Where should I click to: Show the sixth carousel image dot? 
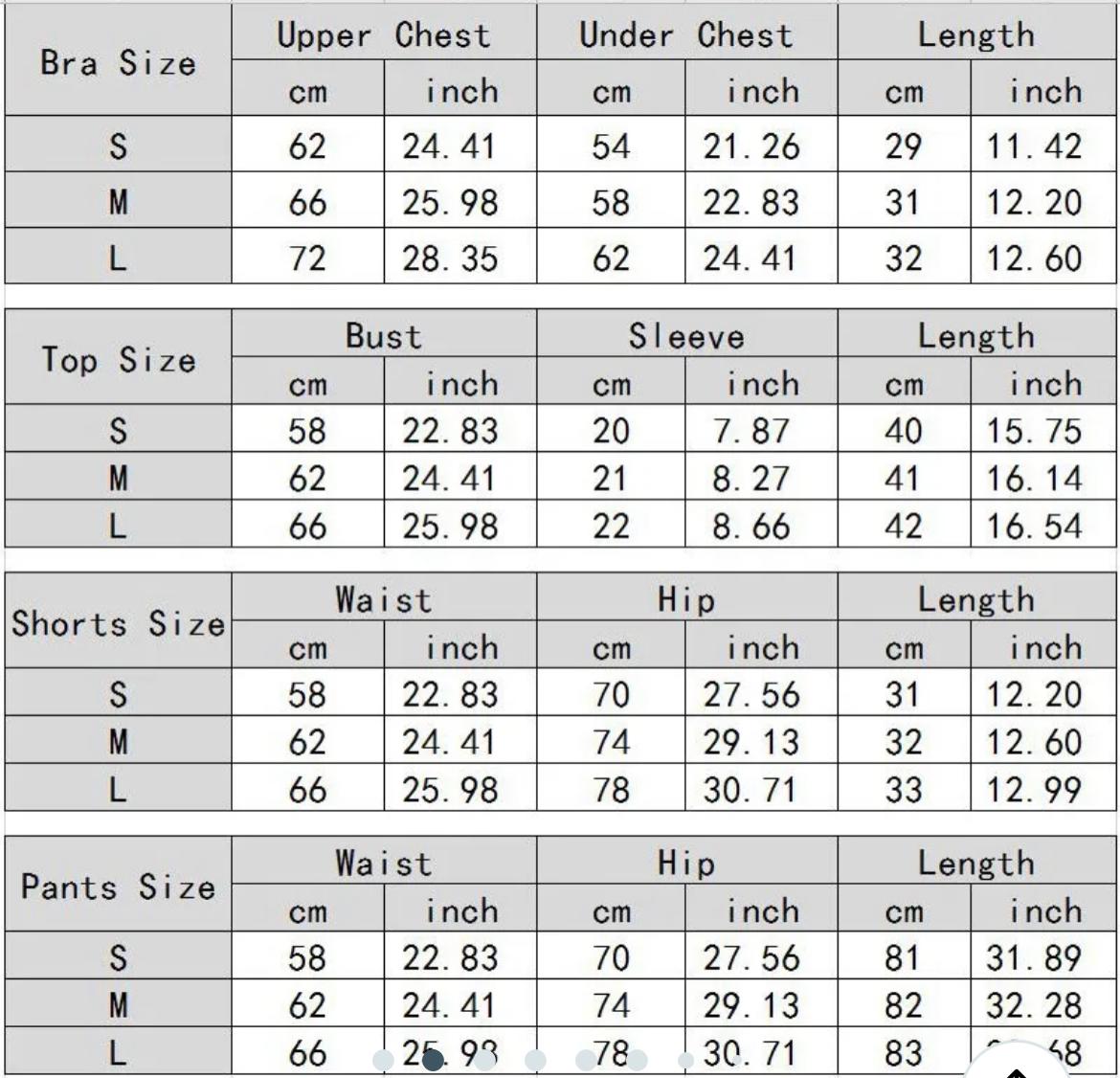(x=637, y=1060)
